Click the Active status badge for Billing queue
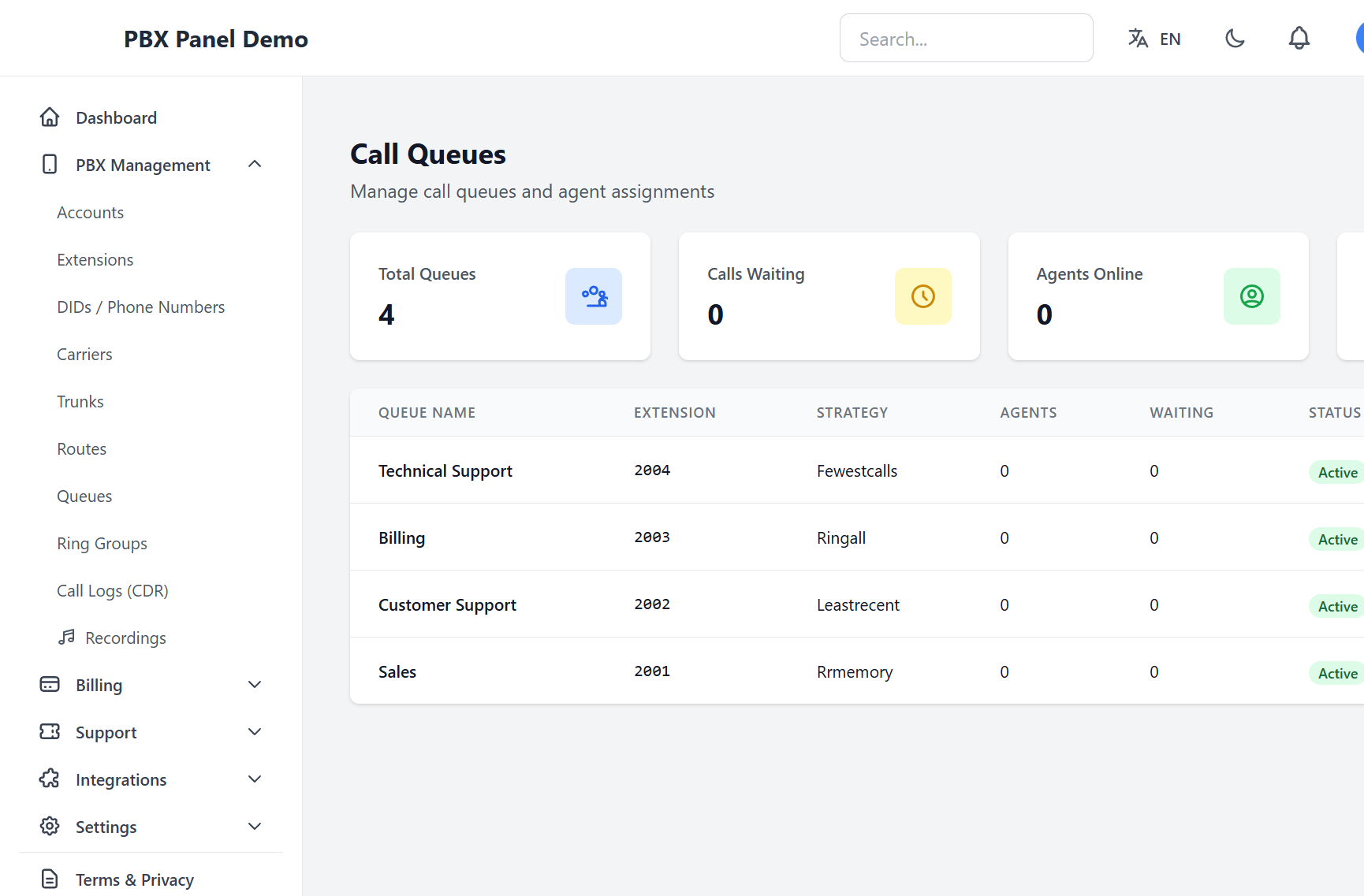 pyautogui.click(x=1337, y=539)
